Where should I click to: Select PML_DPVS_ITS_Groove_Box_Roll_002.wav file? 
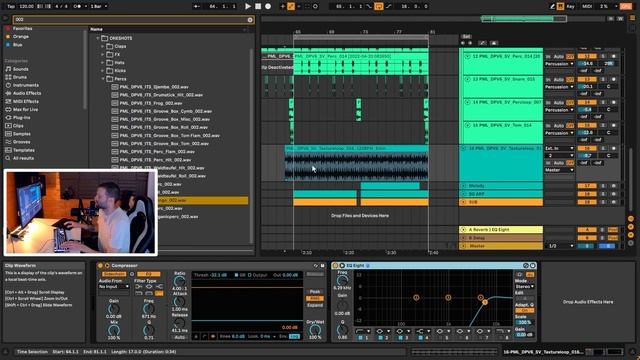click(163, 127)
